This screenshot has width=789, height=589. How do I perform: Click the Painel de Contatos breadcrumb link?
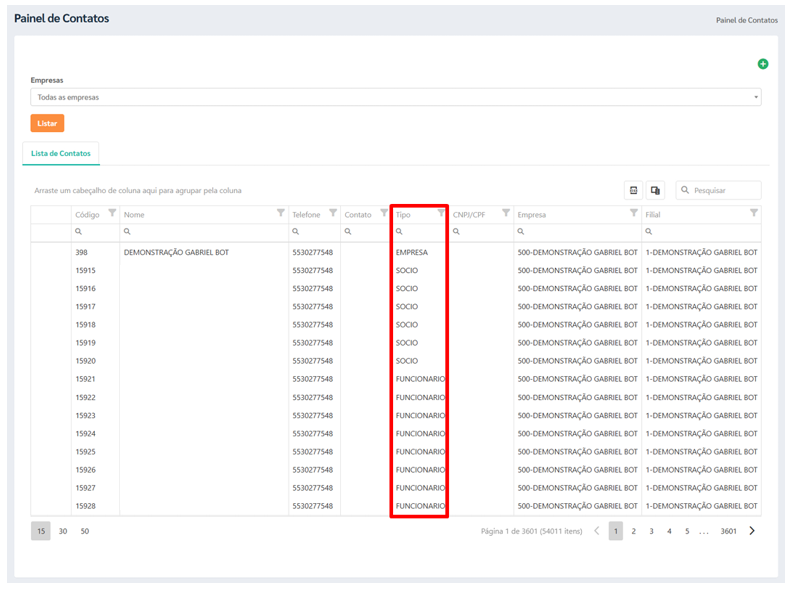click(747, 20)
